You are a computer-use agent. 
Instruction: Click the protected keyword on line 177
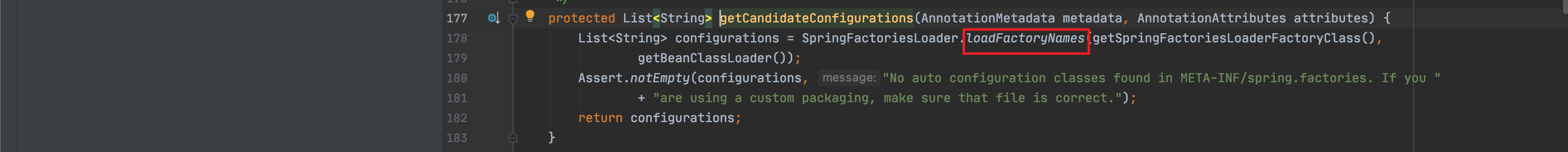581,18
